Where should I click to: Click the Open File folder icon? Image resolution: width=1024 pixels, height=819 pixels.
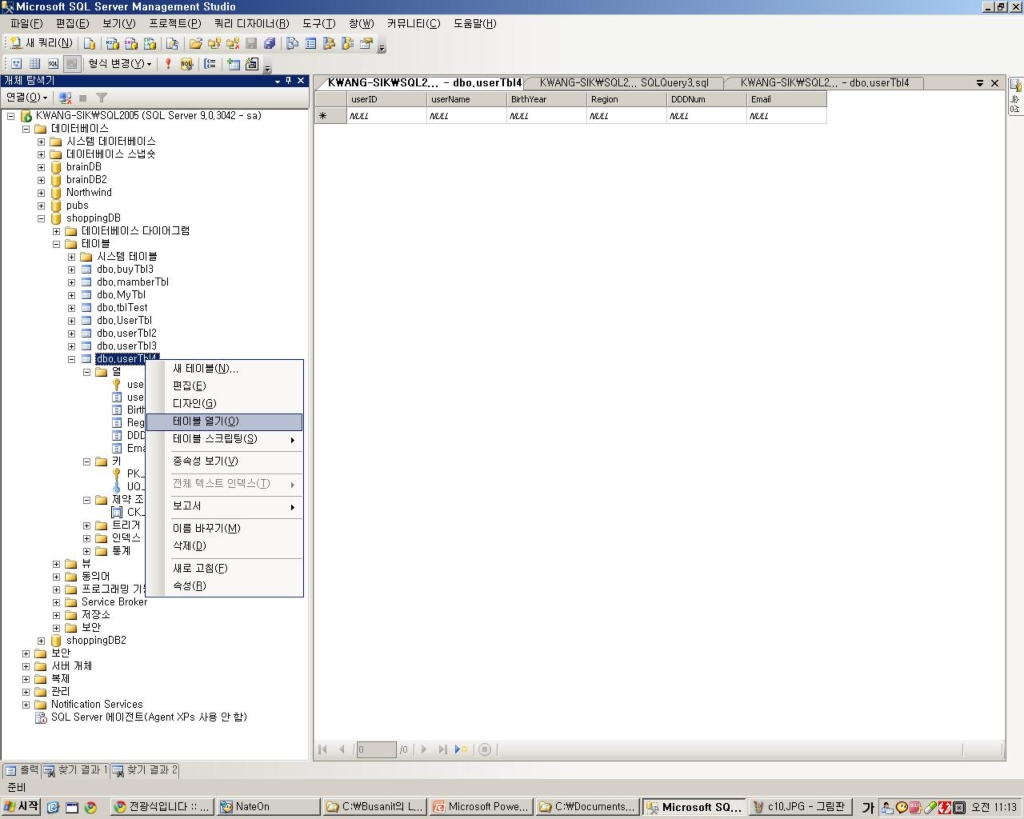[195, 44]
